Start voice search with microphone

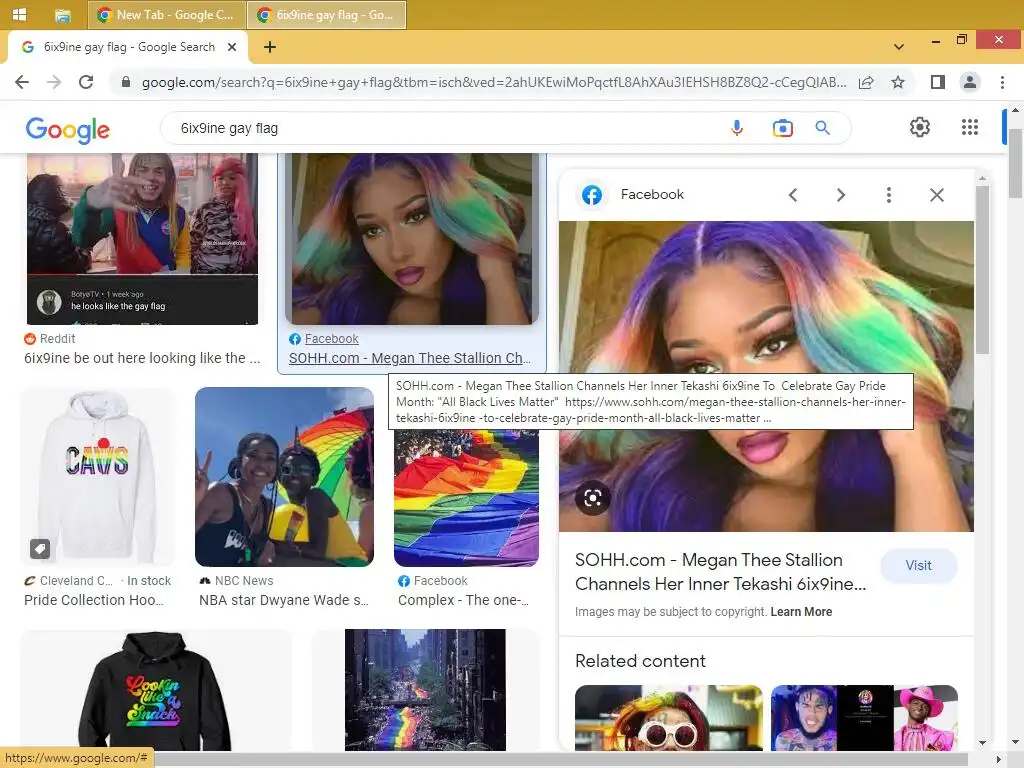(x=737, y=128)
